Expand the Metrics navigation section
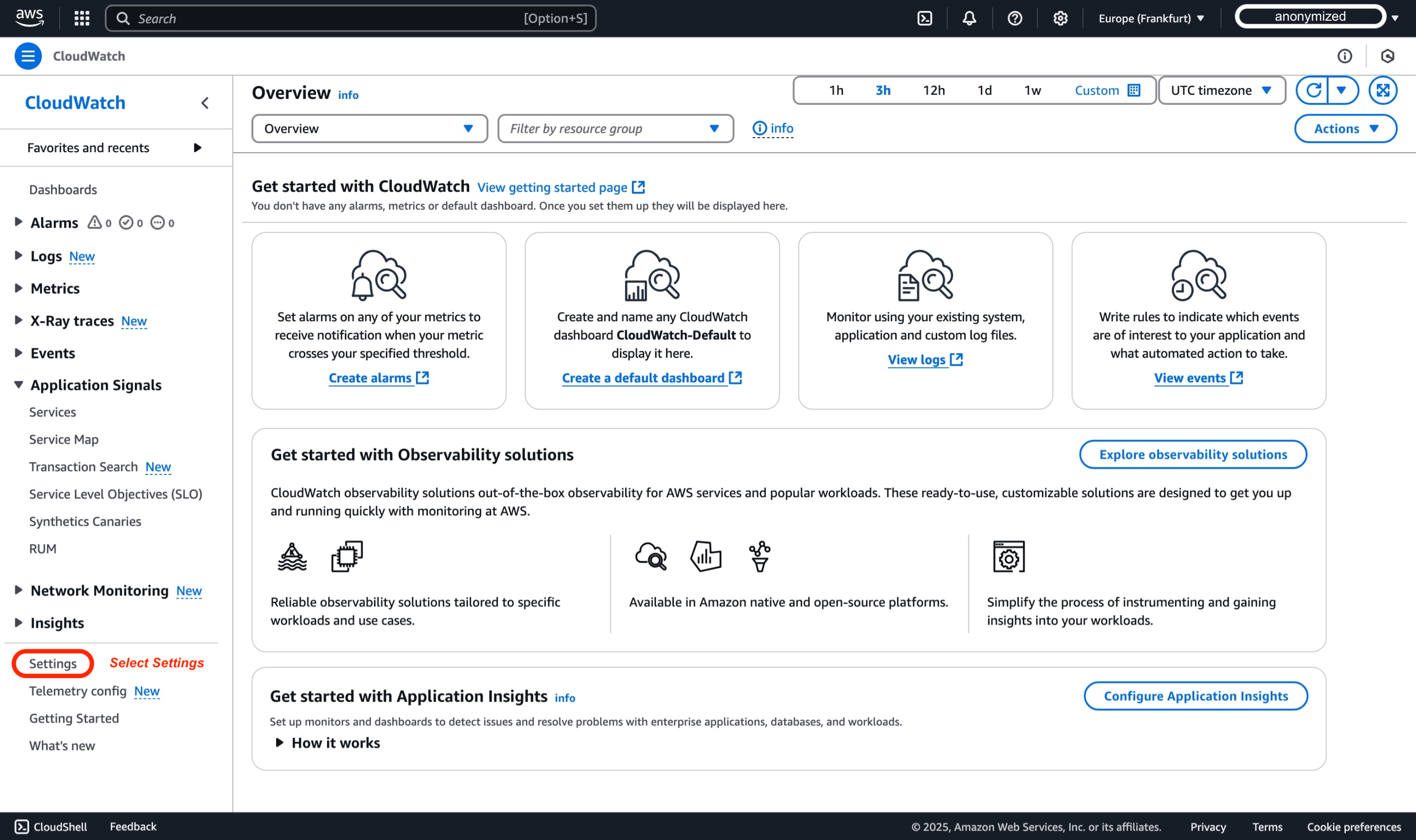This screenshot has height=840, width=1416. [x=18, y=288]
